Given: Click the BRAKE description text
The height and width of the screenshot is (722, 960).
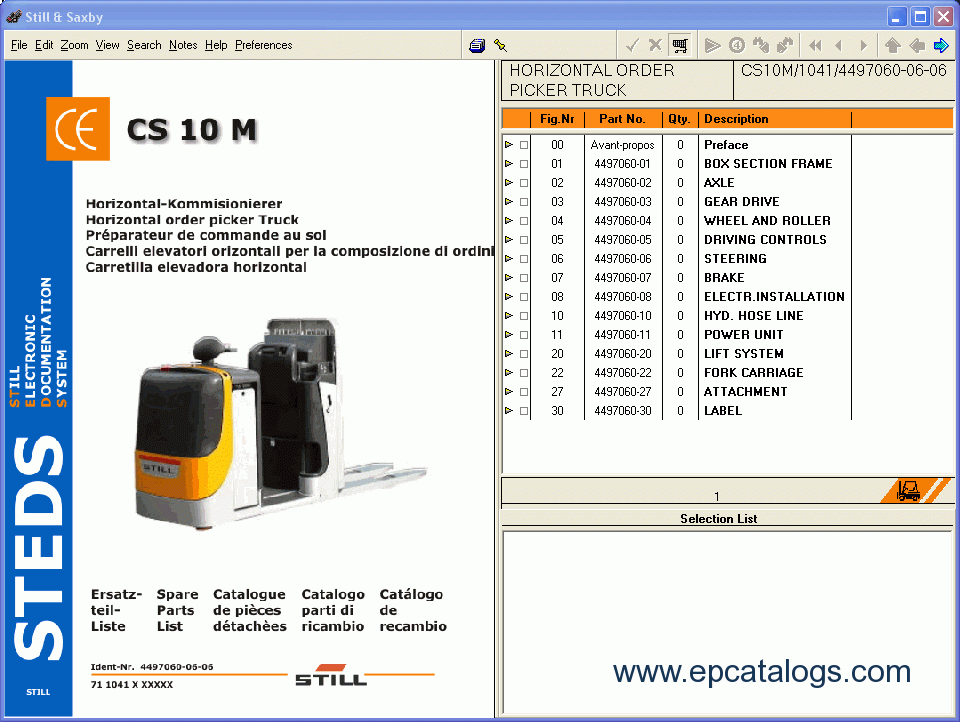Looking at the screenshot, I should (724, 278).
